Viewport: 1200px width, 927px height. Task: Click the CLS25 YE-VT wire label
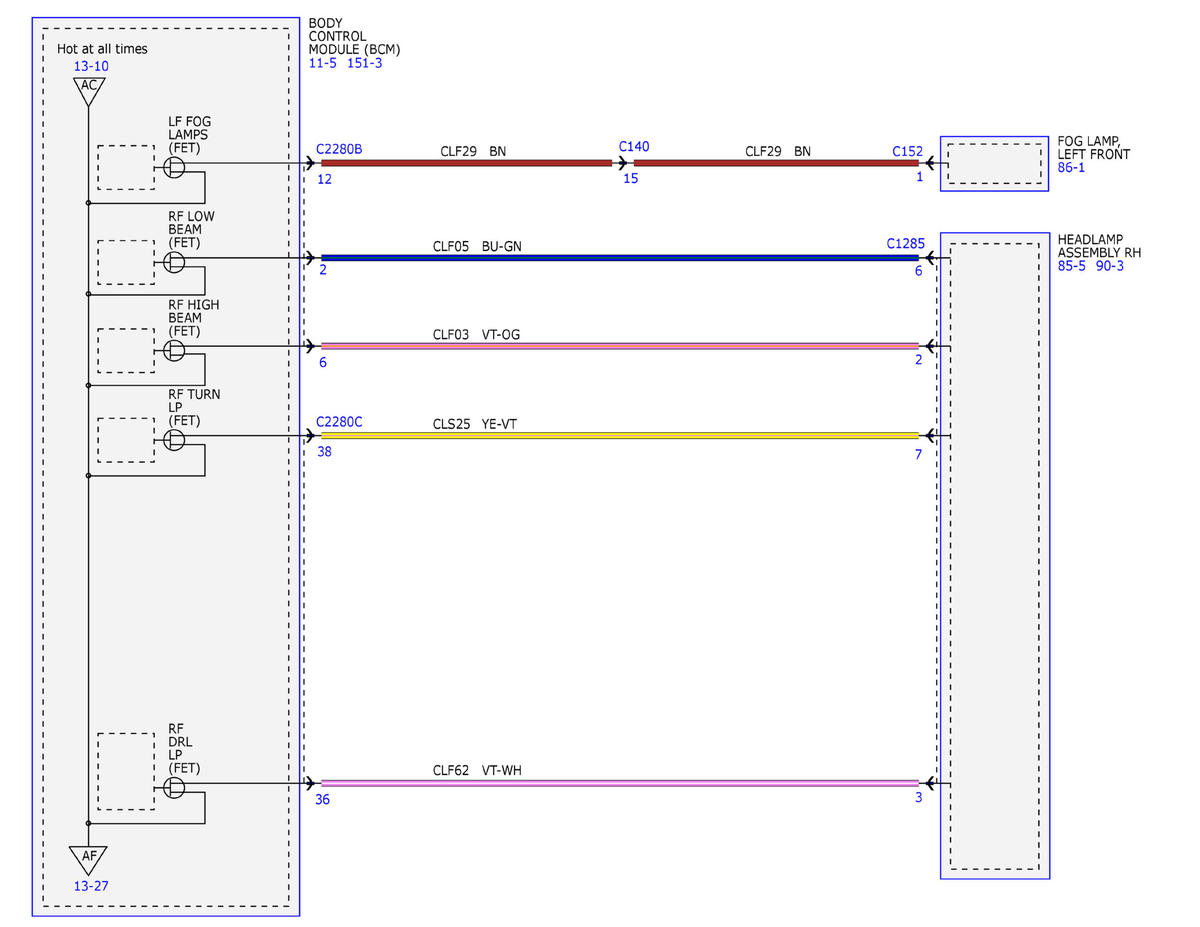click(475, 424)
